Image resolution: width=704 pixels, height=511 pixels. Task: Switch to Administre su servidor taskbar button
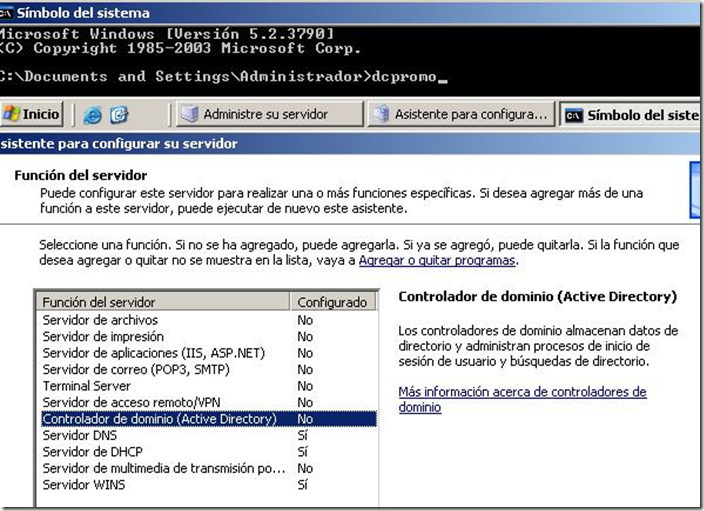pos(269,114)
